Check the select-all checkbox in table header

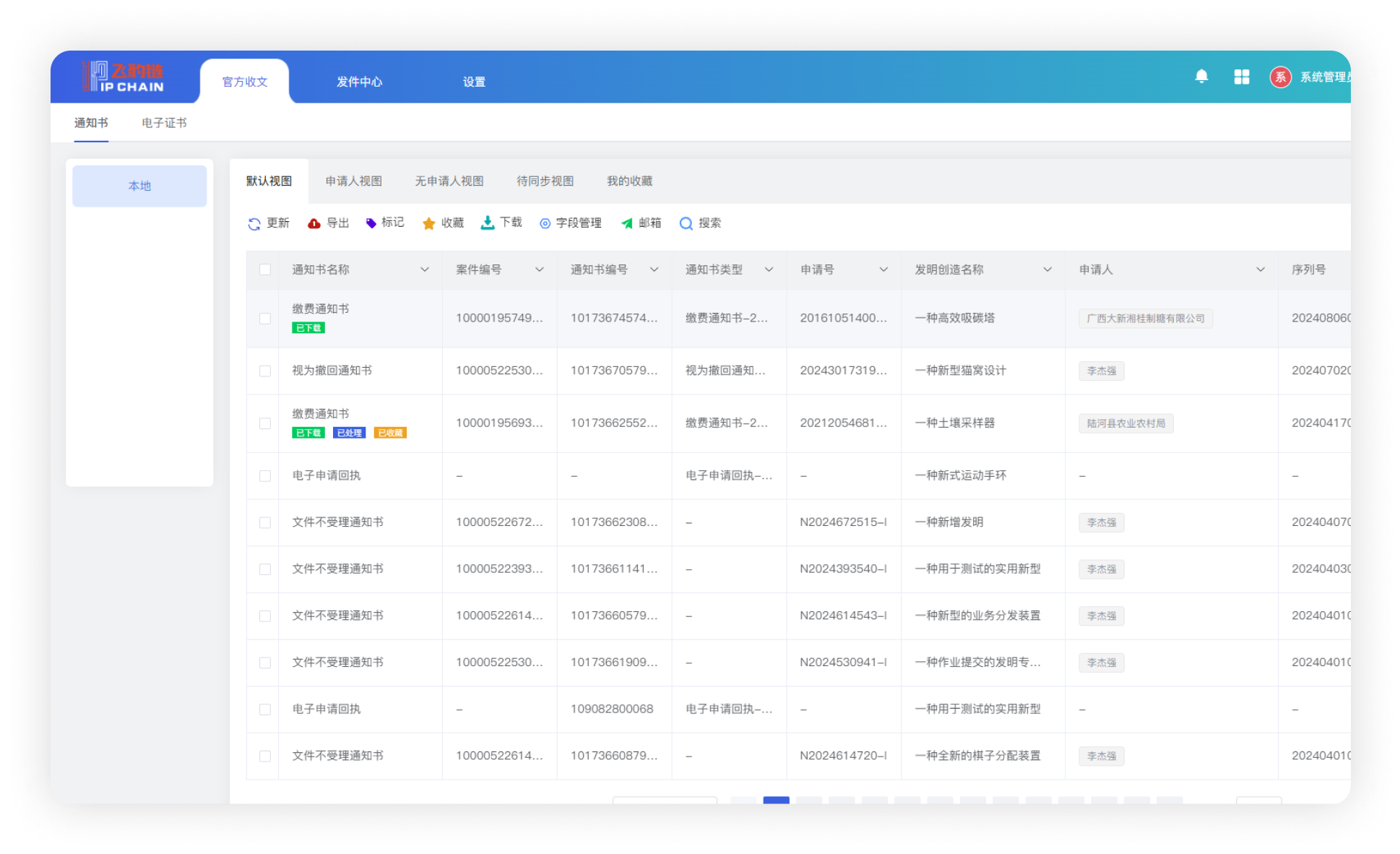tap(264, 269)
